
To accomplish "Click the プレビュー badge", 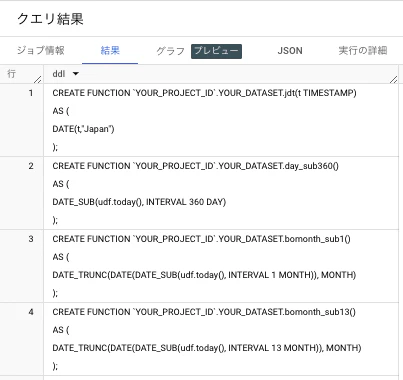I will click(216, 51).
